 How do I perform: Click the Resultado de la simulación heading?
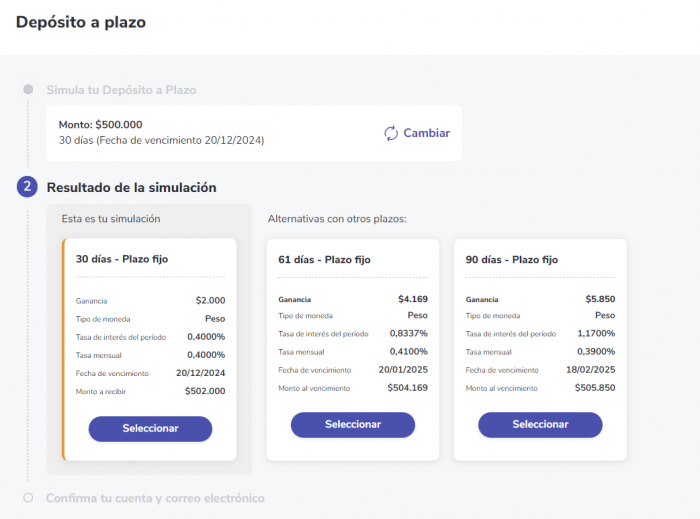coord(132,187)
